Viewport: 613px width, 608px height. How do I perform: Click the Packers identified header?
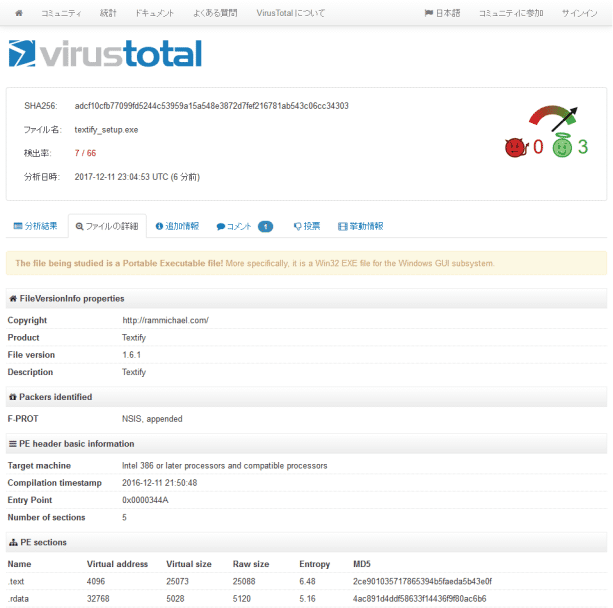pyautogui.click(x=306, y=397)
